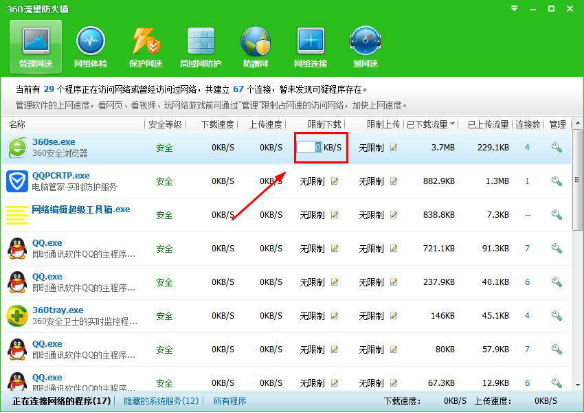
Task: Click the wrench manage icon for 360se.exe
Action: pyautogui.click(x=556, y=147)
